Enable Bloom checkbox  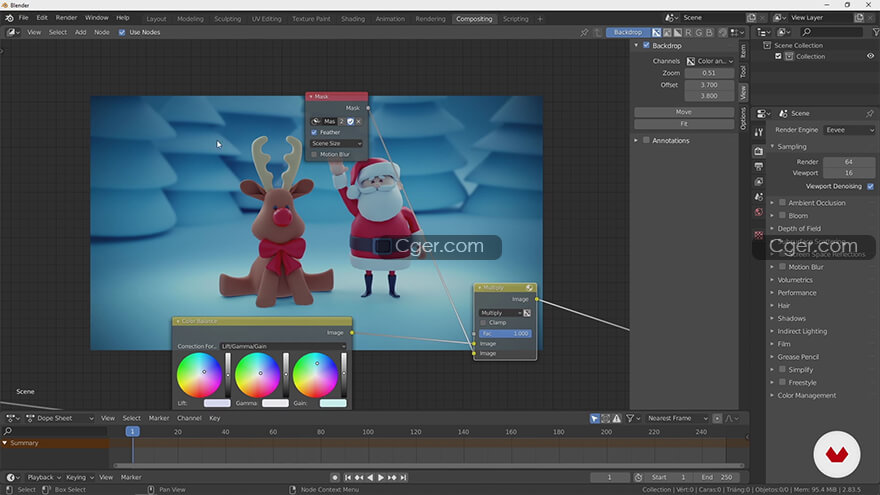pos(782,216)
